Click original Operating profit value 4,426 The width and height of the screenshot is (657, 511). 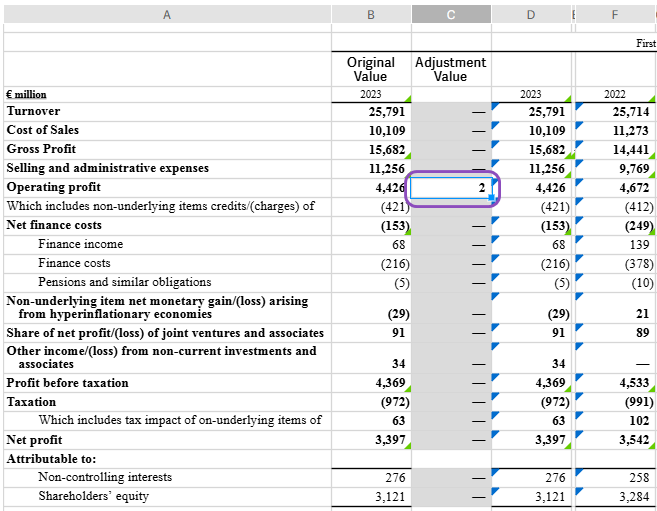[390, 188]
